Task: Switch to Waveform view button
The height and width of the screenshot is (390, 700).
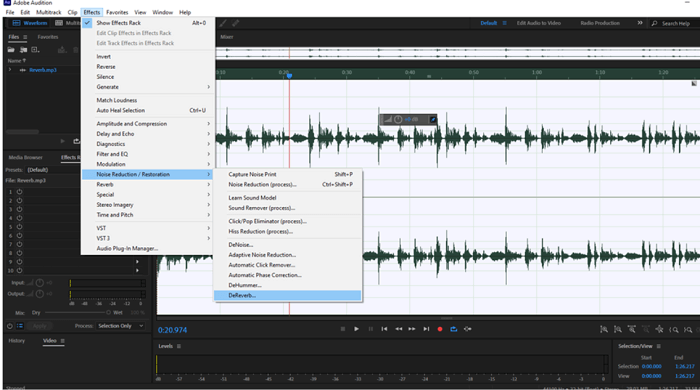Action: (x=29, y=23)
